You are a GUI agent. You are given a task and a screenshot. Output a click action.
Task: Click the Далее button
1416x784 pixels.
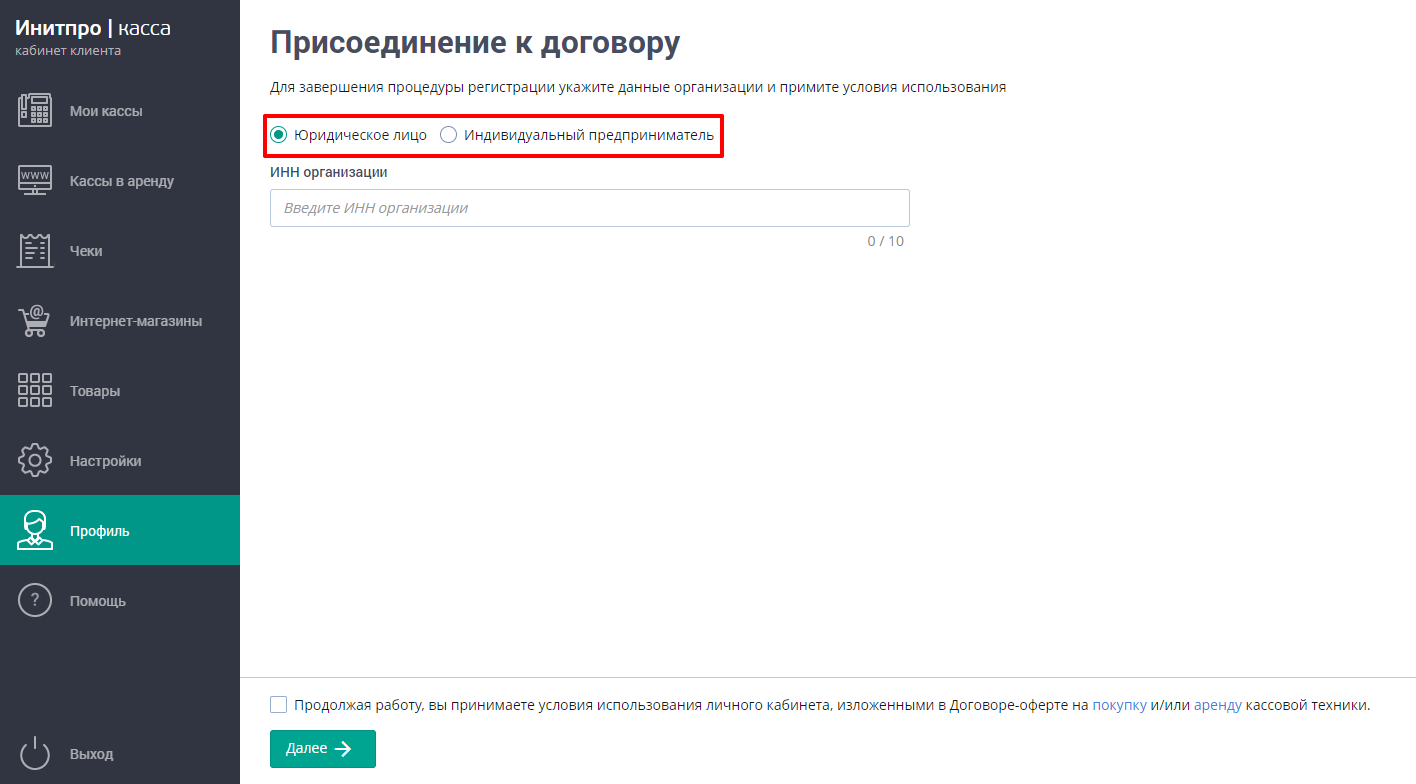click(x=323, y=749)
